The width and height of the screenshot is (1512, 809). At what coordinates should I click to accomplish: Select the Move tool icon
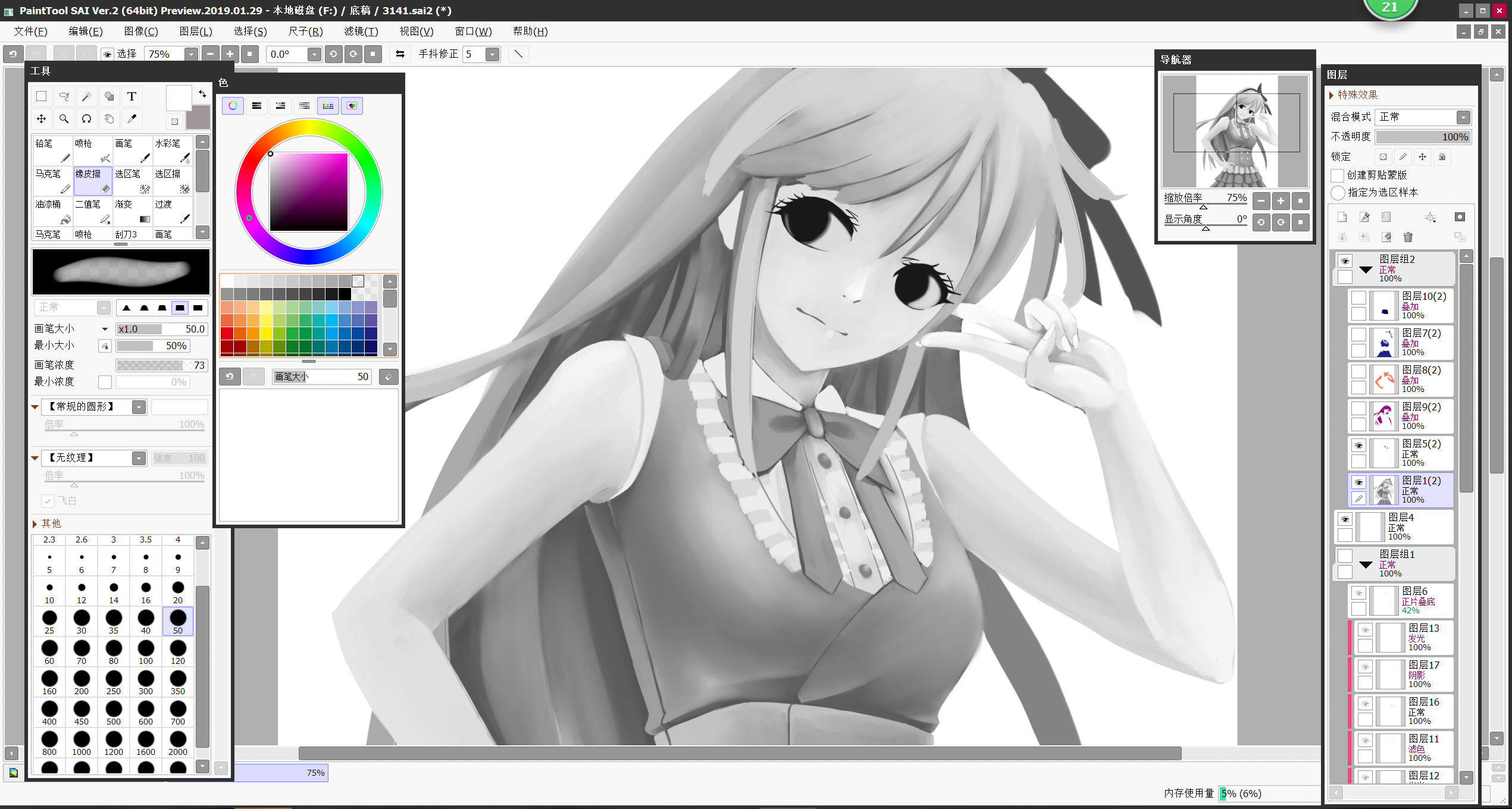(41, 119)
